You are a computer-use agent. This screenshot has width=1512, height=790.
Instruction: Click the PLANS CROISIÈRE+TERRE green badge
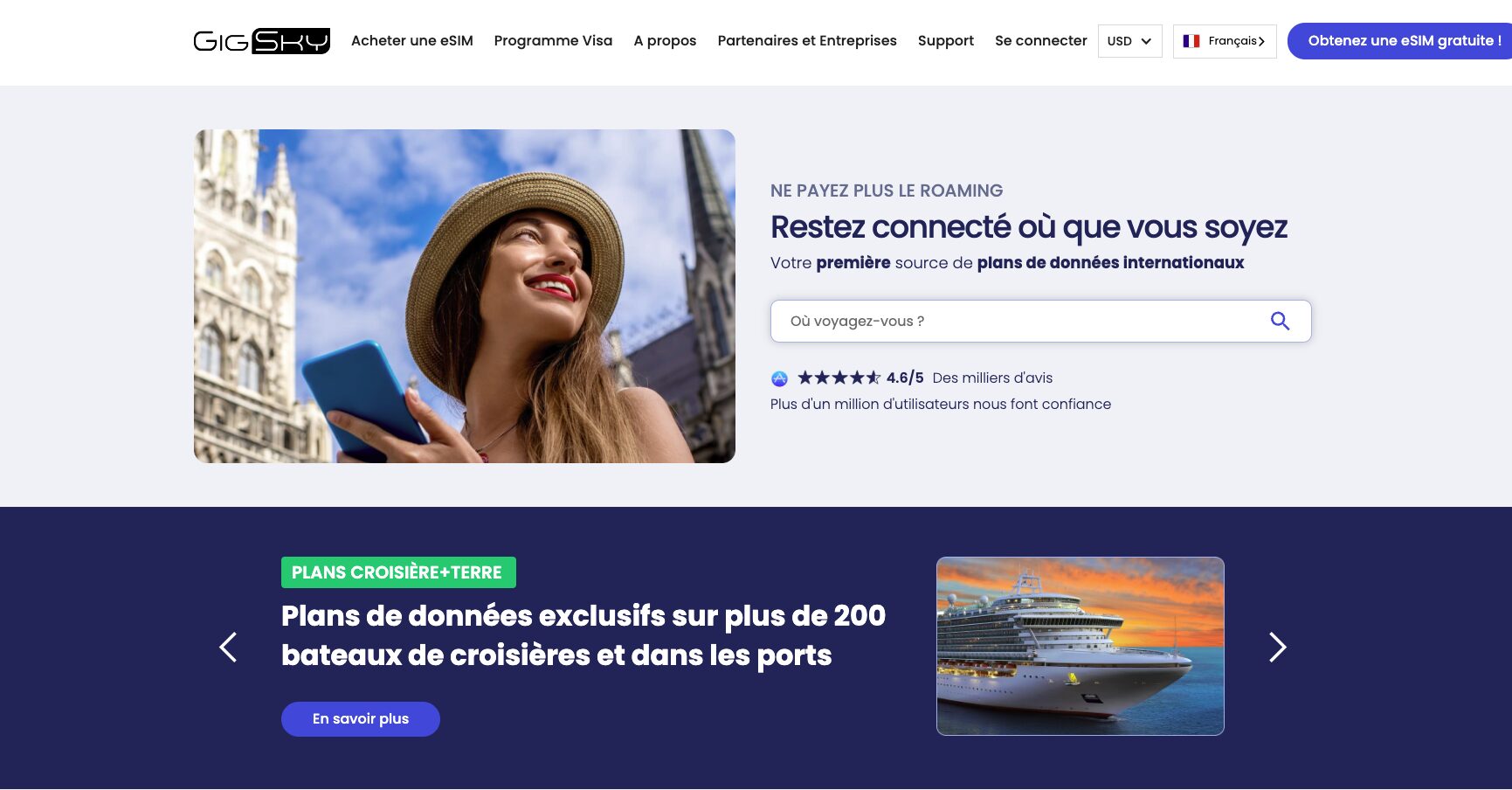point(398,572)
